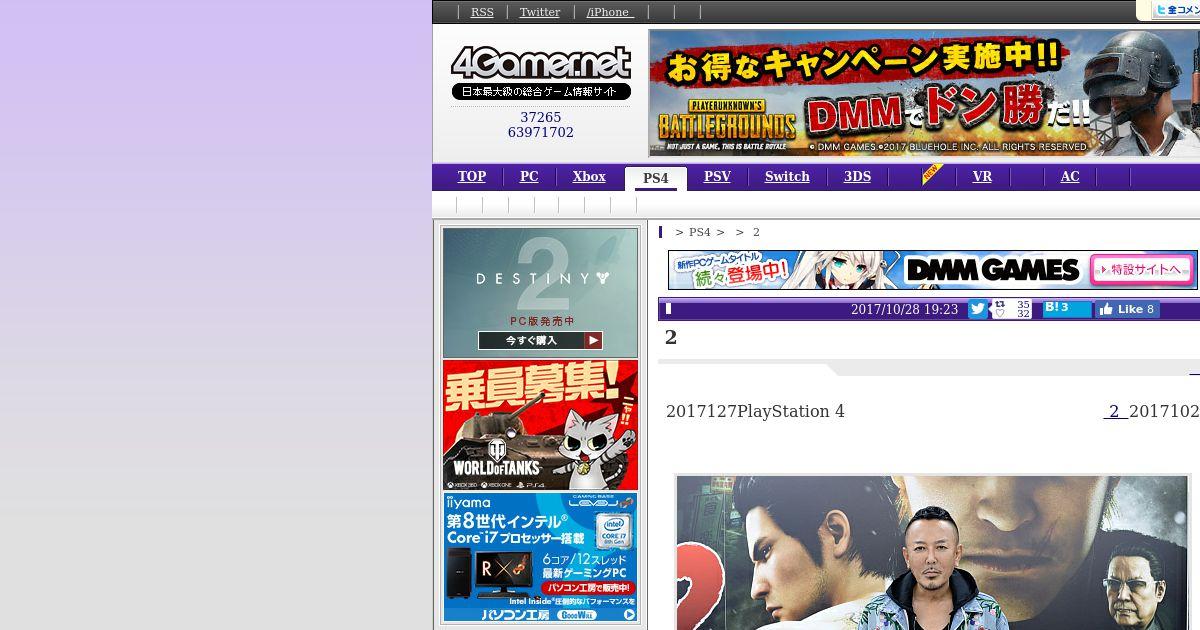1200x630 pixels.
Task: Open the VR tab
Action: coord(982,177)
